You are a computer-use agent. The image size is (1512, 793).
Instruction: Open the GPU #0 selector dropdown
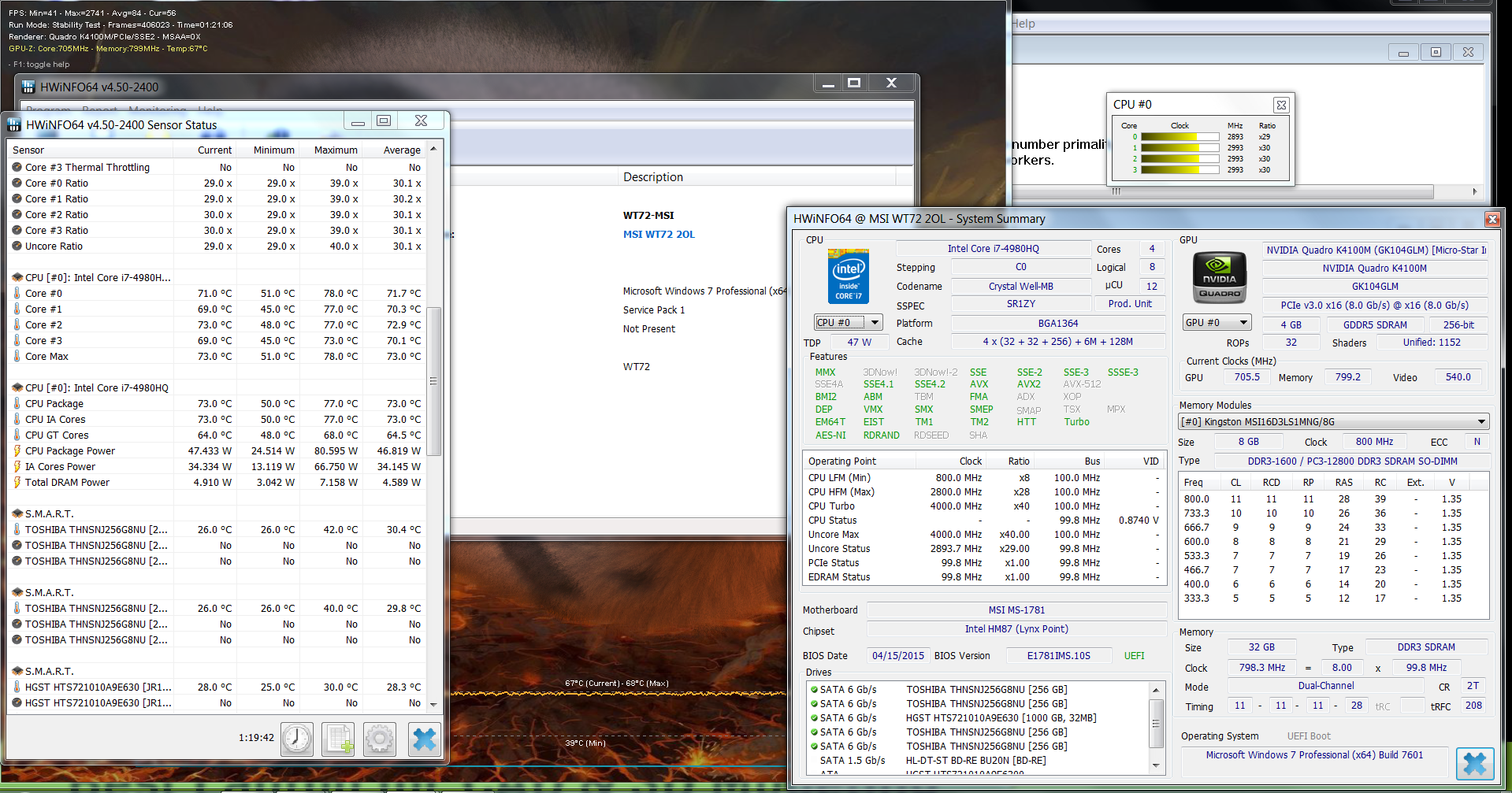point(1217,322)
